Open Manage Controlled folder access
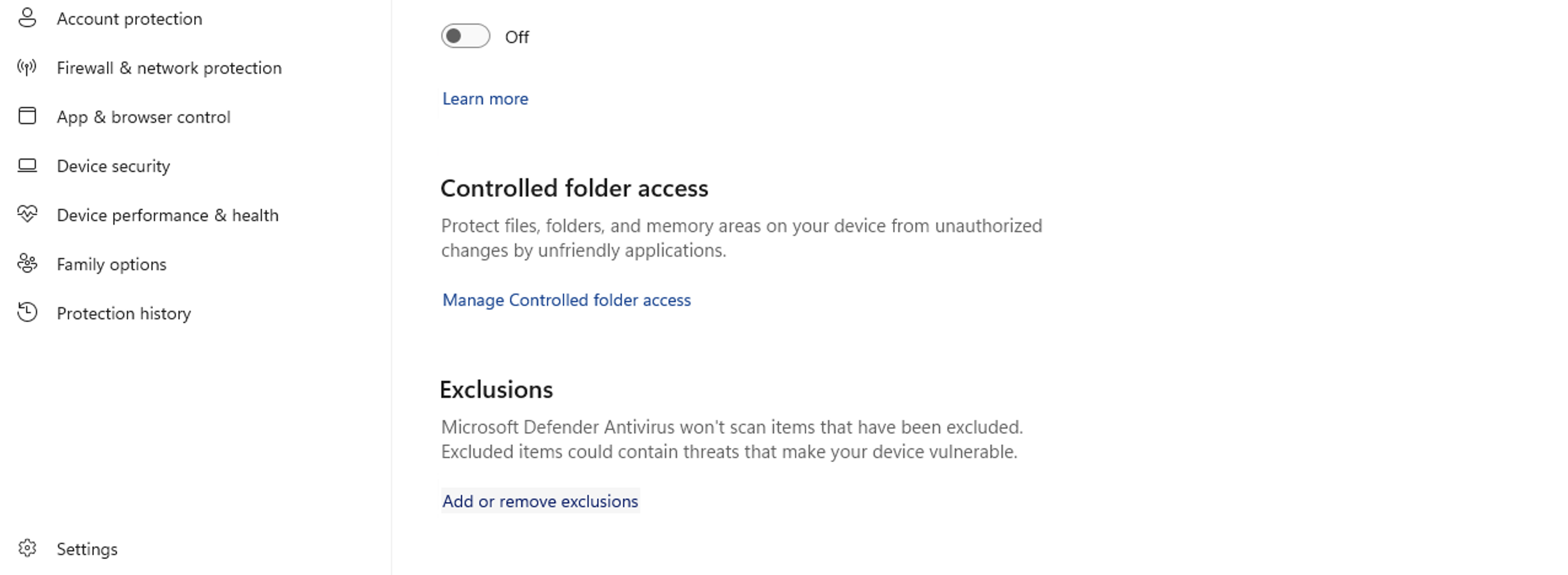 (566, 300)
